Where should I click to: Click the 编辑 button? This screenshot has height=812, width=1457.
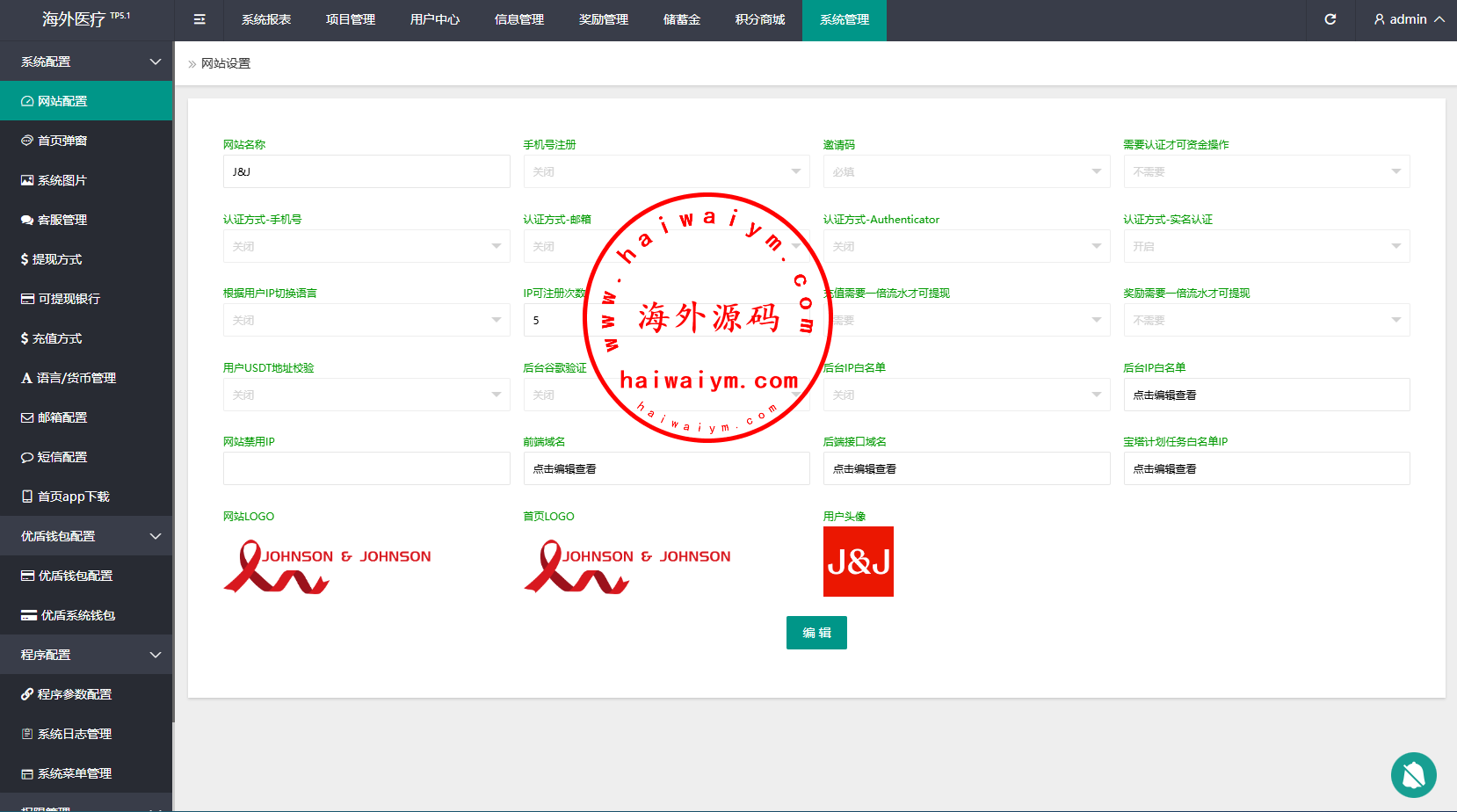(816, 633)
